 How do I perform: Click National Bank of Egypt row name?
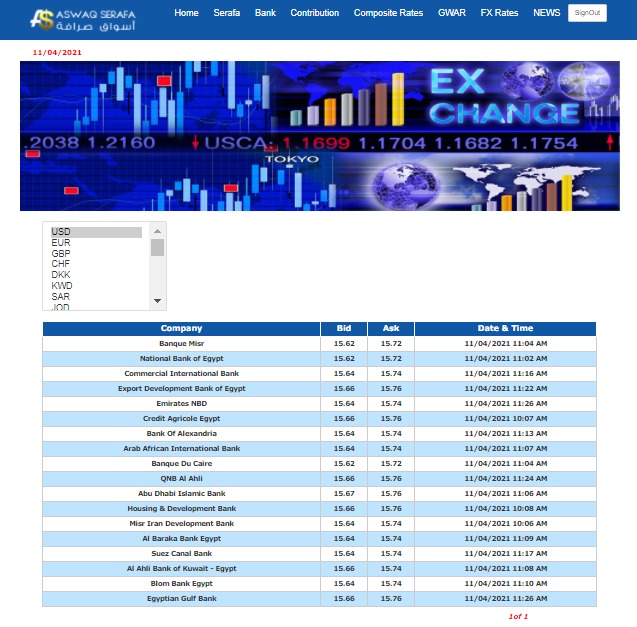pos(182,359)
